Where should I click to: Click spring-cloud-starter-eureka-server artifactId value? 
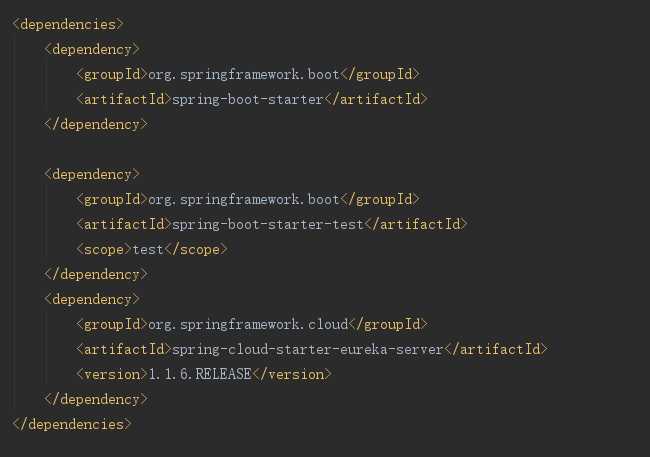click(308, 349)
